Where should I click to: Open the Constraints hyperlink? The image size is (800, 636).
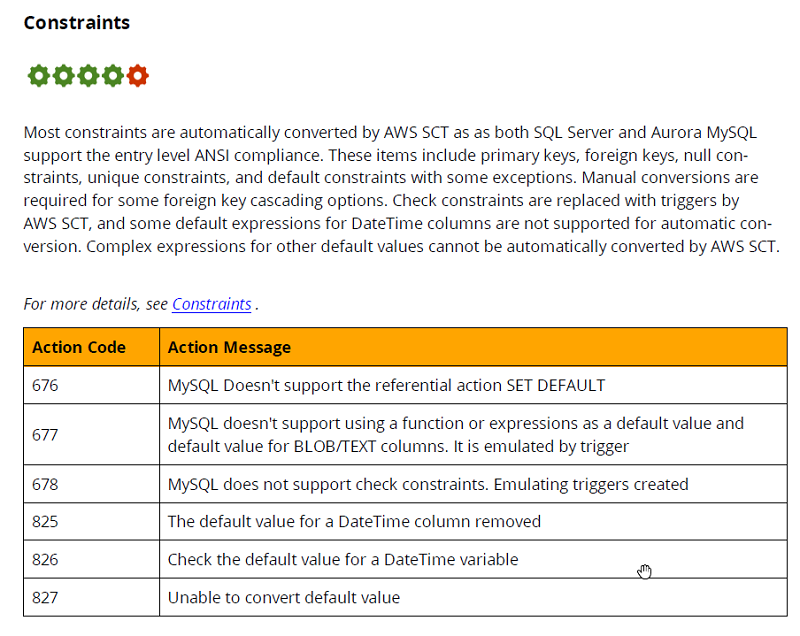tap(212, 304)
